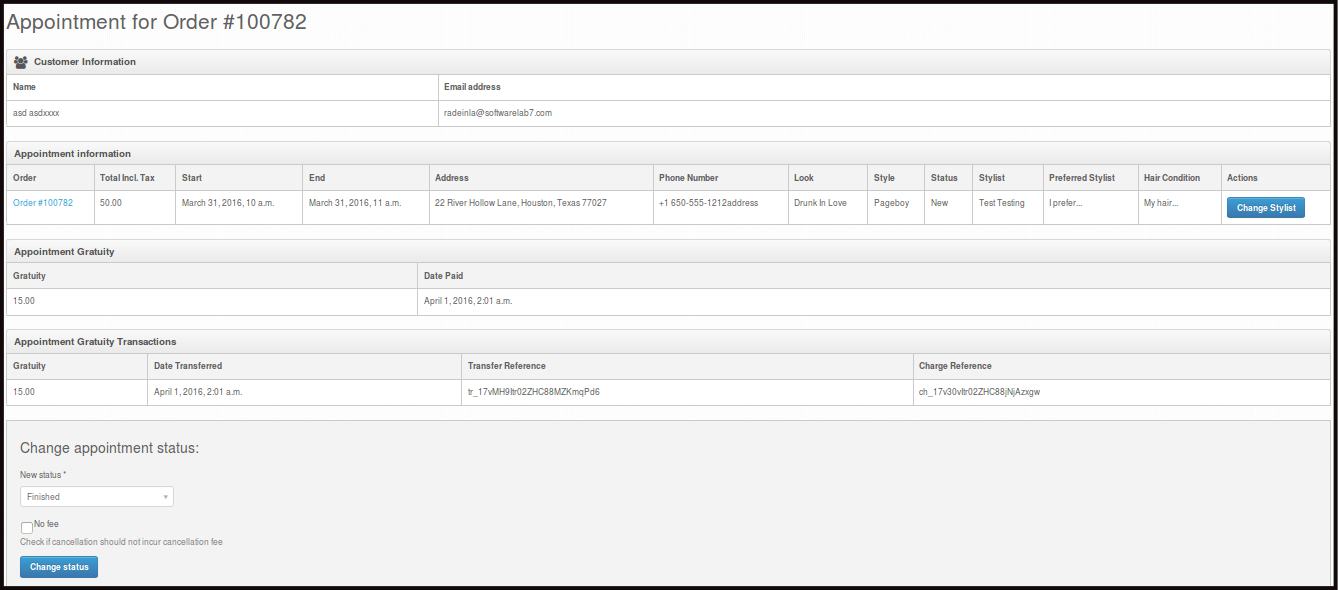Click the page title Appointment for Order #100782
Image resolution: width=1338 pixels, height=590 pixels.
[157, 22]
